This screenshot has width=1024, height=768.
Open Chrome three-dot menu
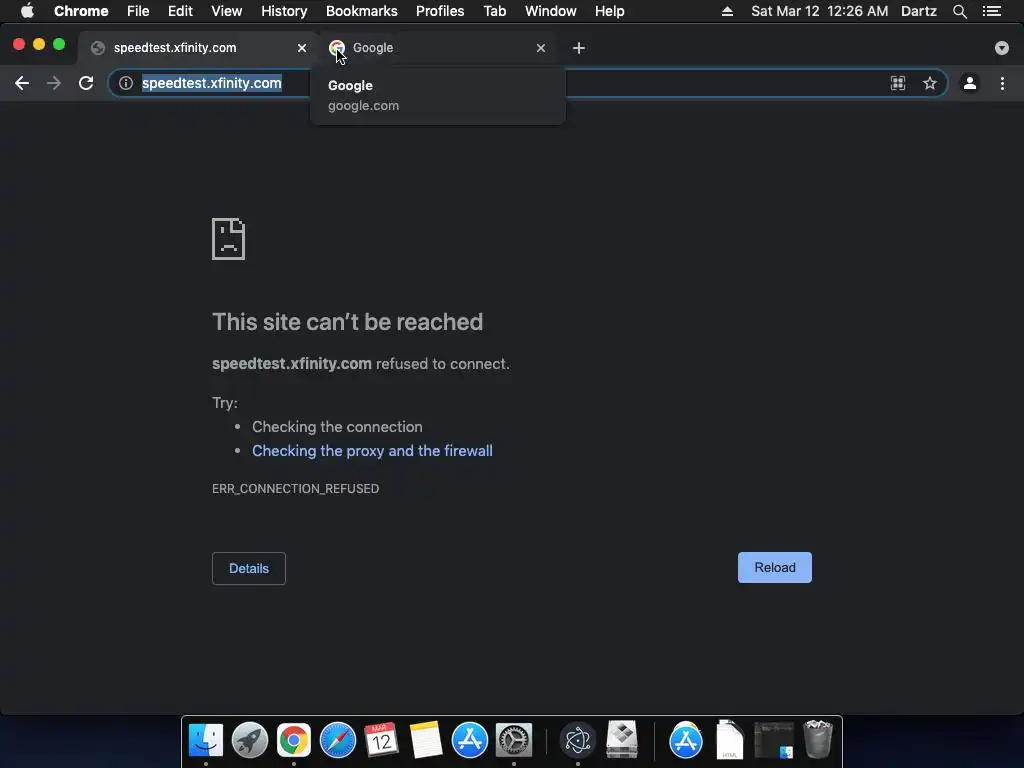[x=1002, y=83]
